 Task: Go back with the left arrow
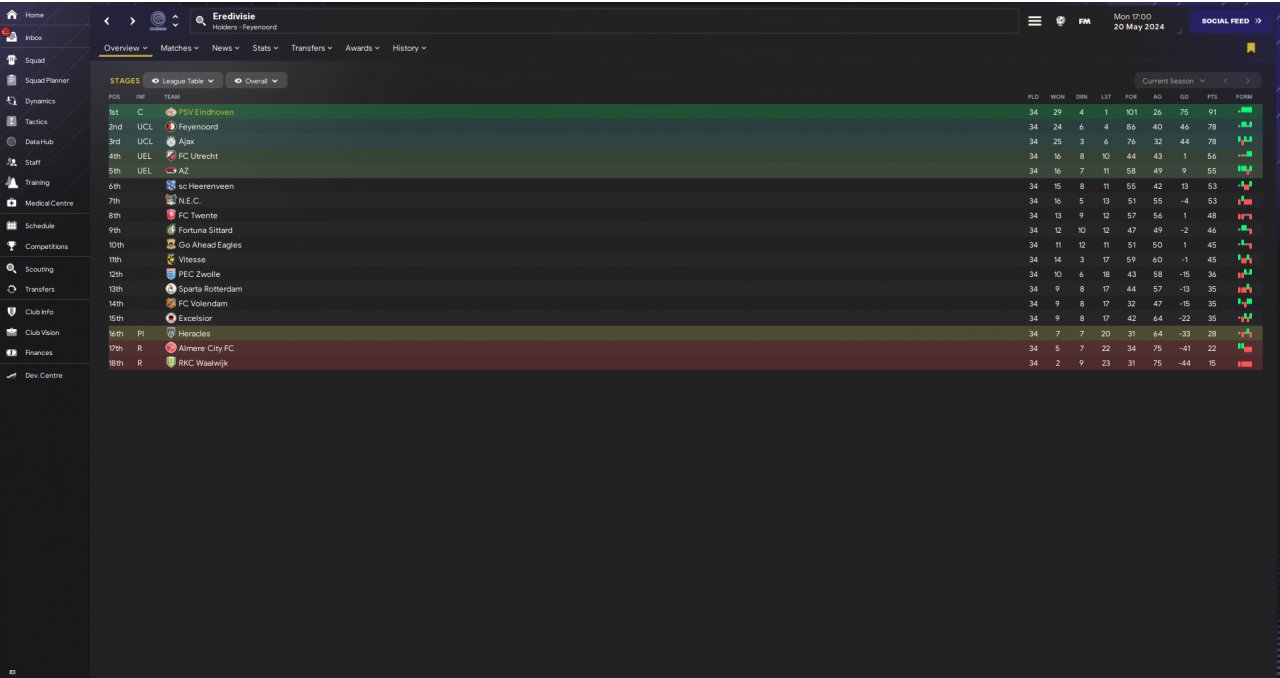click(x=107, y=21)
